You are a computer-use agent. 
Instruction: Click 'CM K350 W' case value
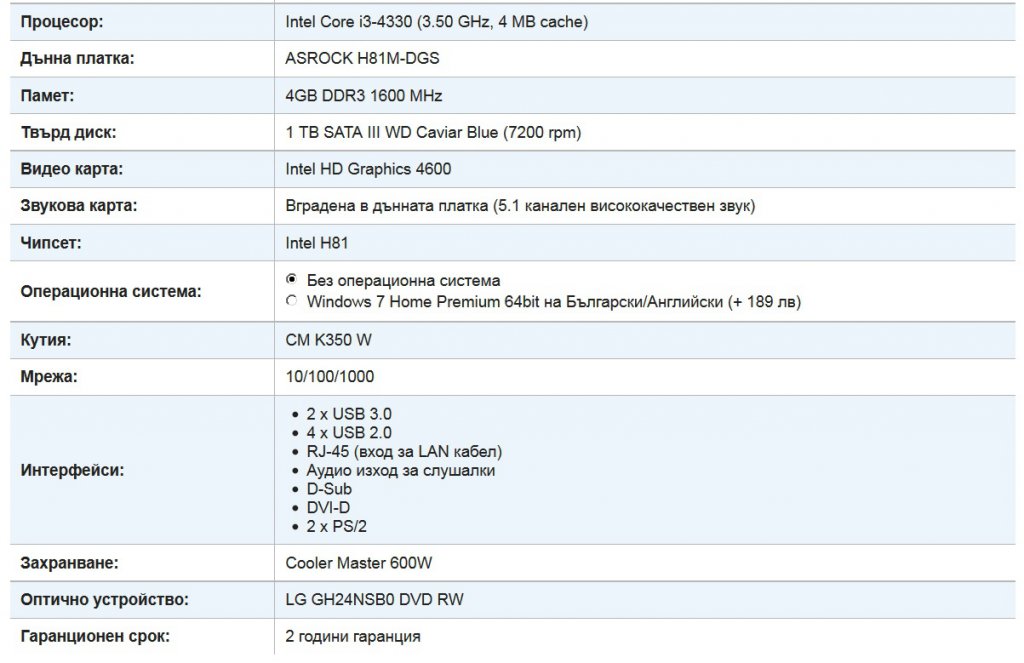click(x=328, y=340)
